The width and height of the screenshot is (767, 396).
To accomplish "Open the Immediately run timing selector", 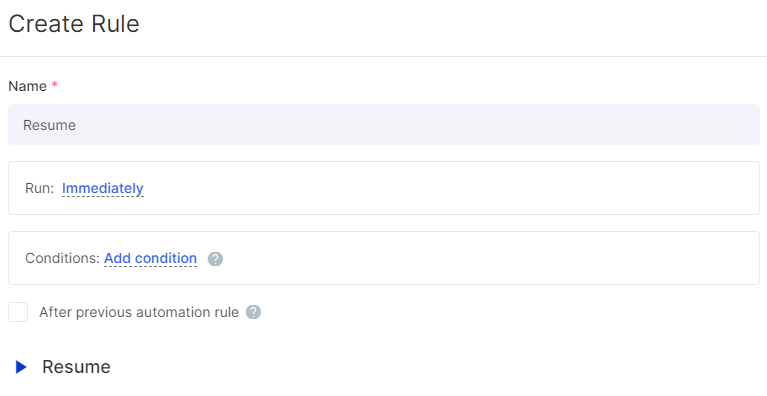I will point(103,188).
